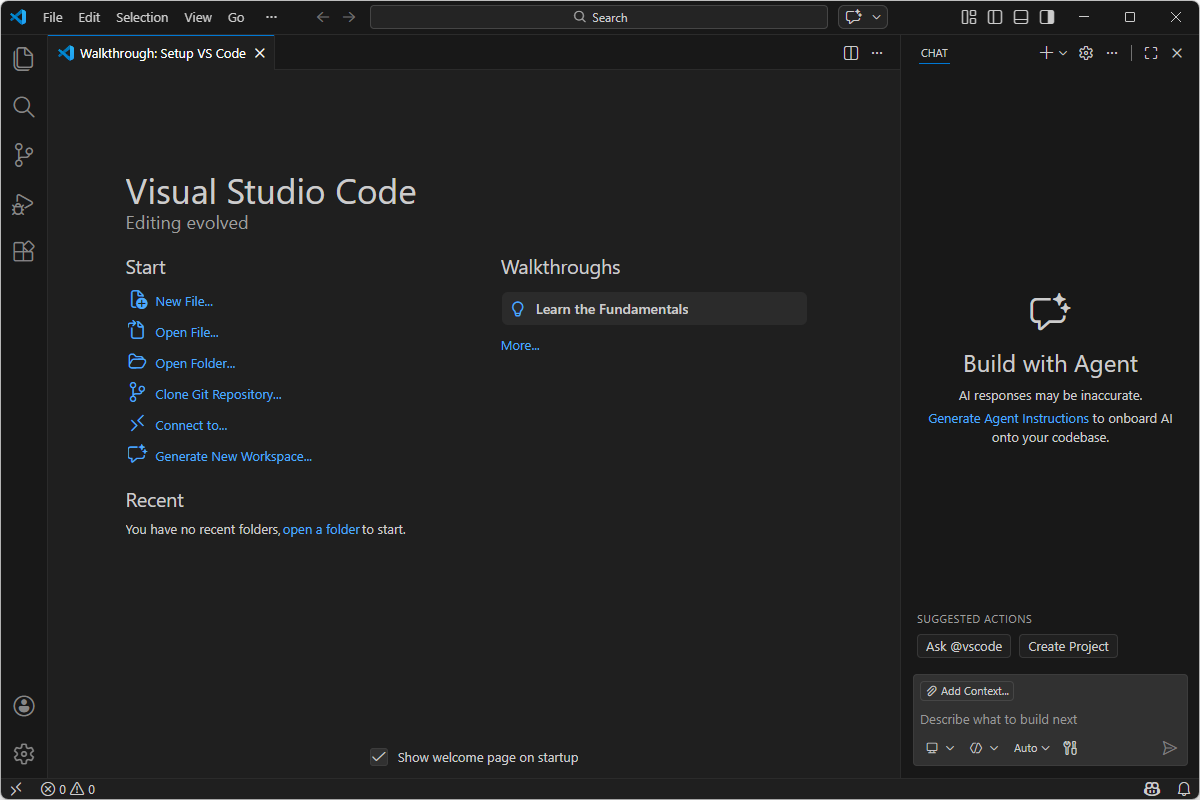
Task: Open notifications bell in status bar
Action: 1183,789
